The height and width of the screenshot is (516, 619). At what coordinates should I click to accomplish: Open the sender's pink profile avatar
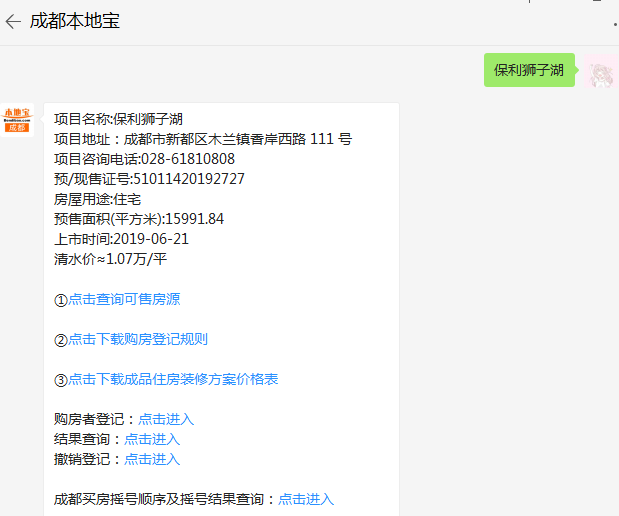click(601, 71)
